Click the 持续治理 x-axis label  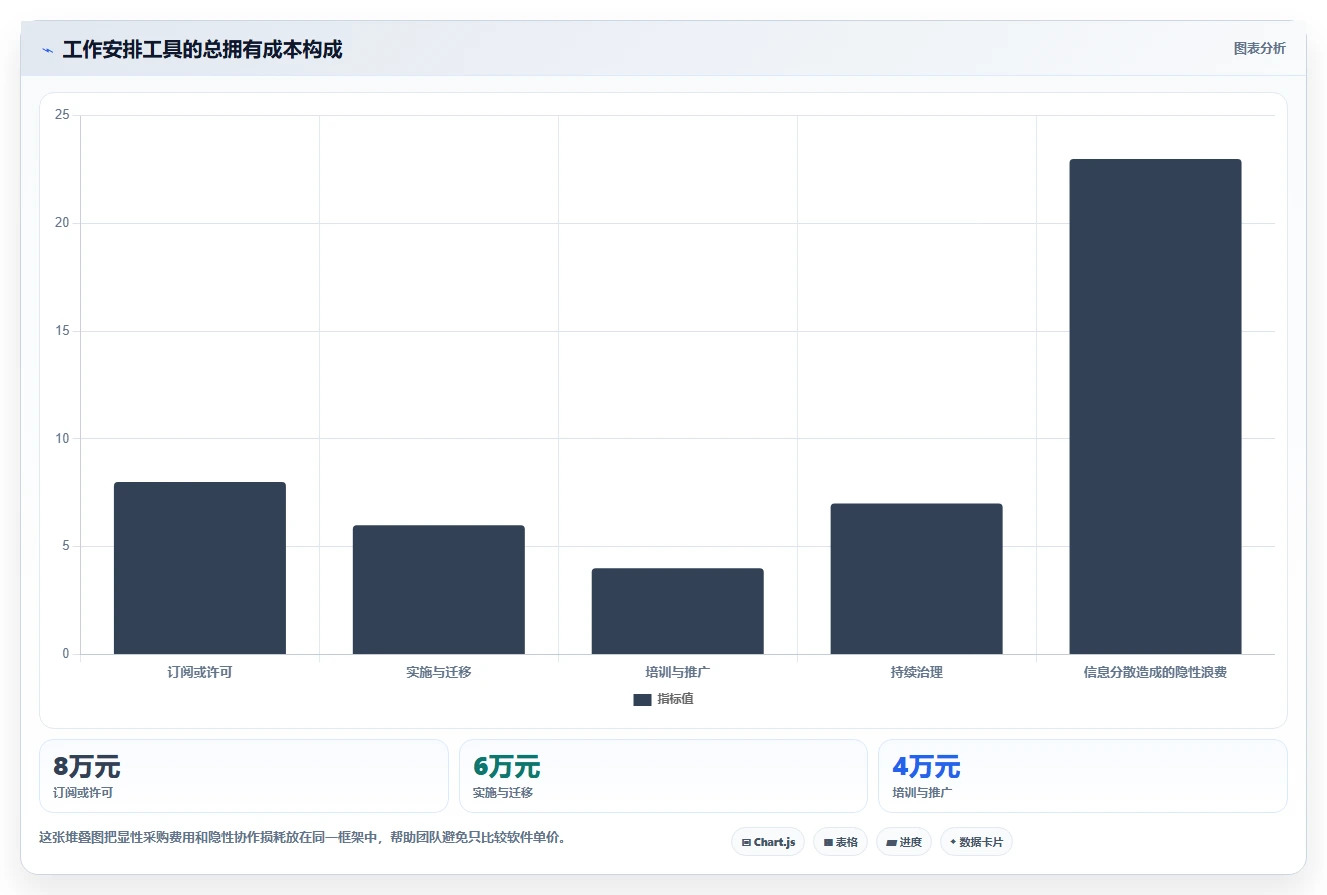[916, 672]
